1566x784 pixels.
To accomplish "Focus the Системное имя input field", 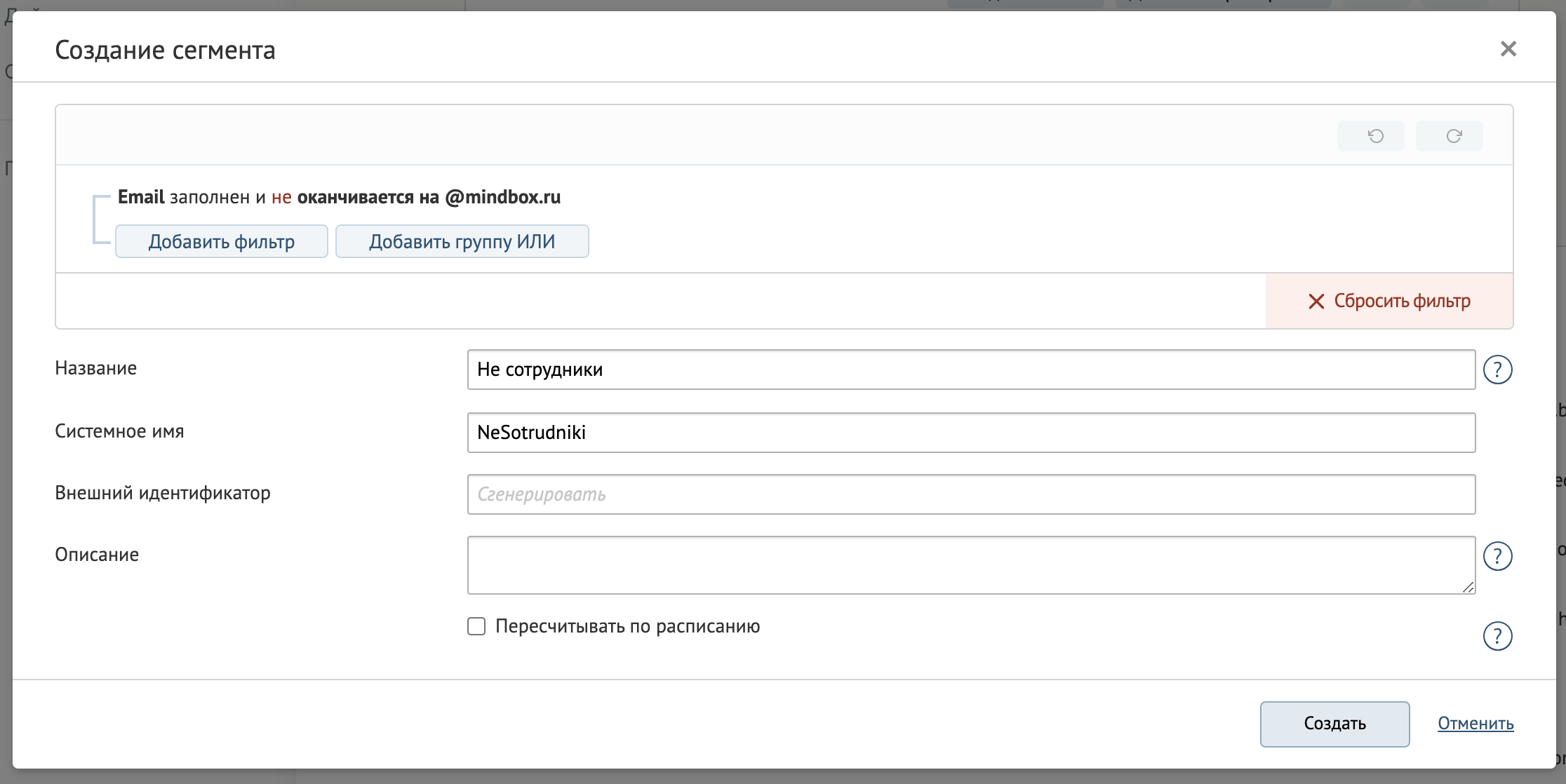I will (x=971, y=433).
